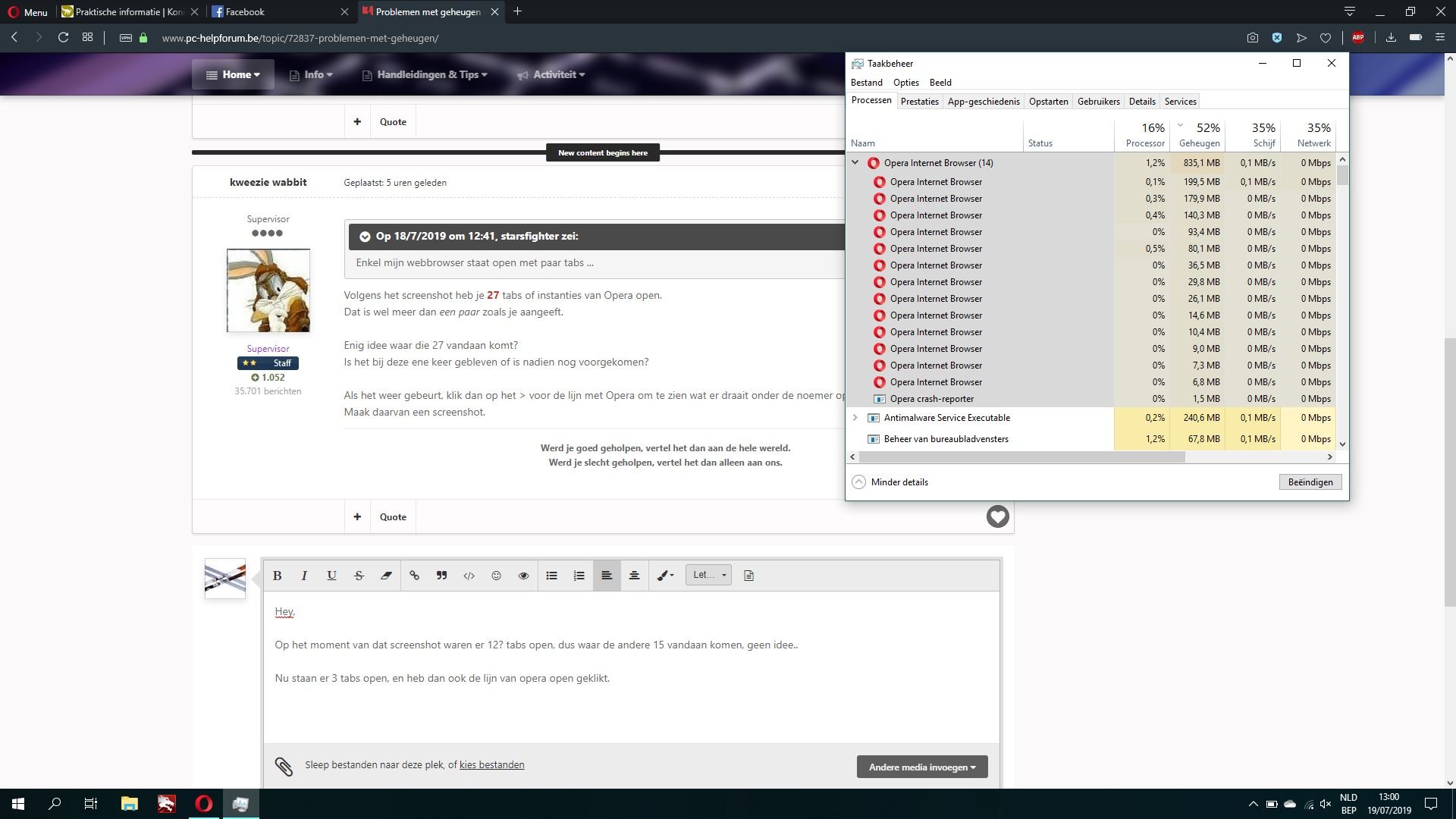The height and width of the screenshot is (819, 1456).
Task: Insert spoiler with the eye icon
Action: [x=523, y=576]
